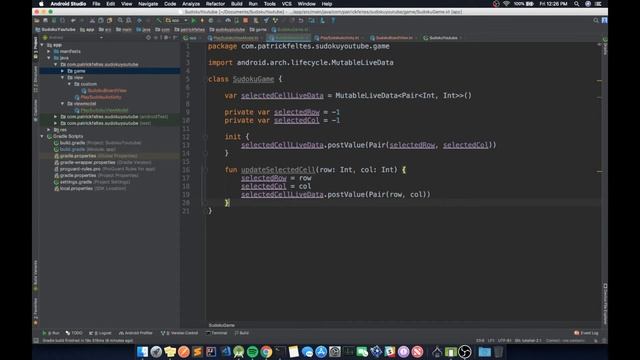Open the Logcat tool window button
This screenshot has height=360, width=640.
pyautogui.click(x=100, y=333)
